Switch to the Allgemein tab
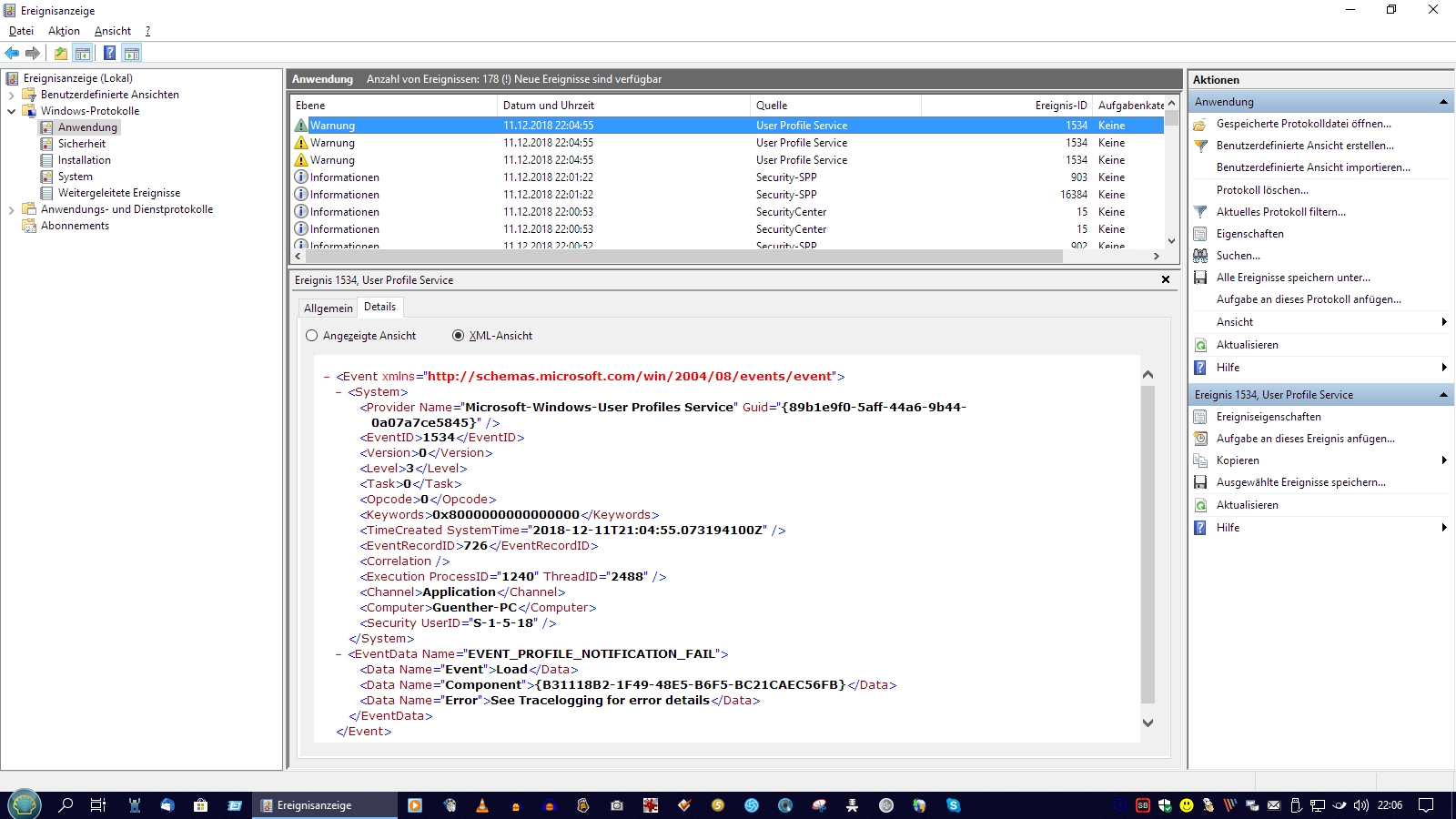 (328, 308)
